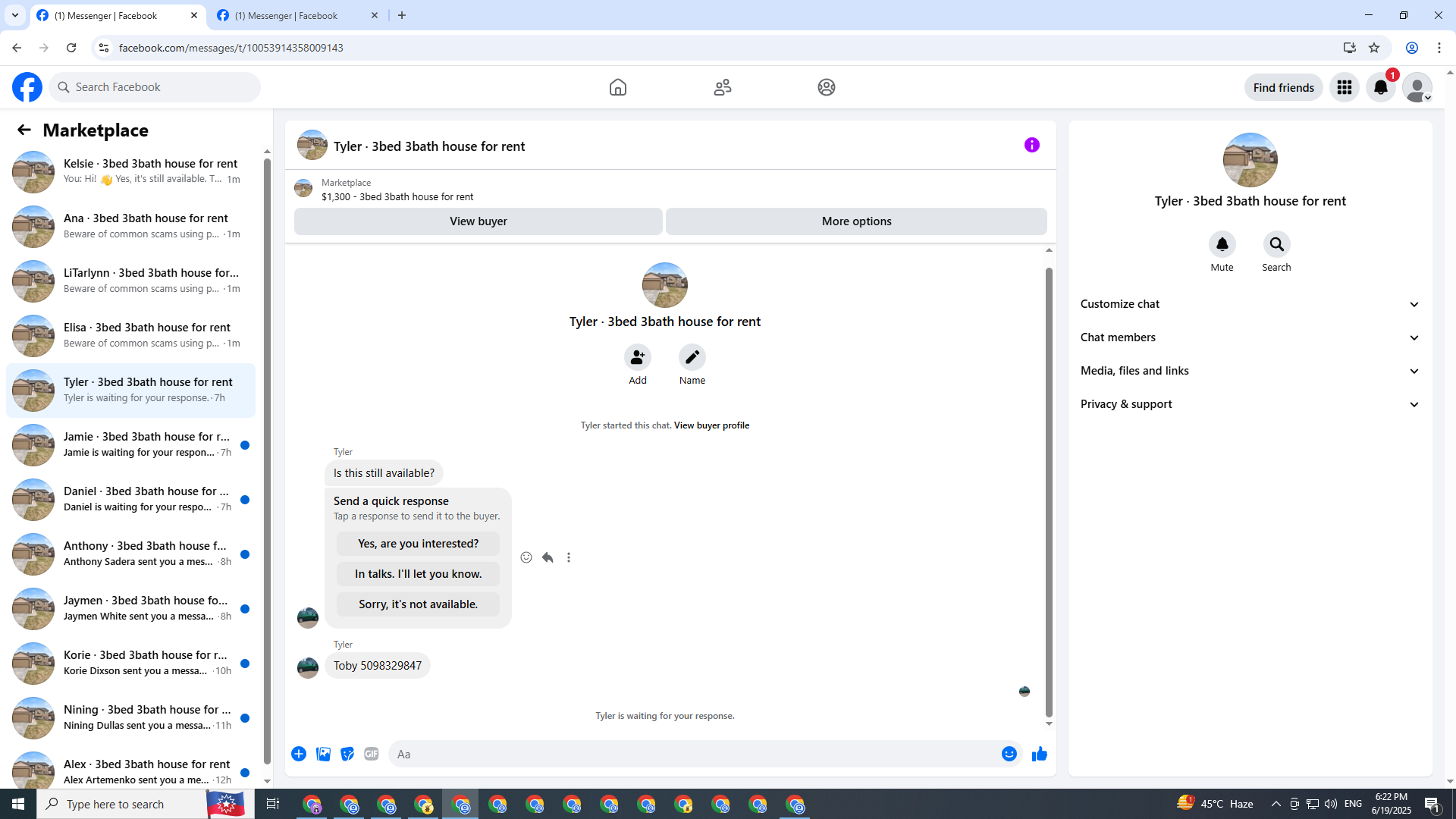Go to the Home feed icon
Viewport: 1456px width, 819px height.
point(618,87)
